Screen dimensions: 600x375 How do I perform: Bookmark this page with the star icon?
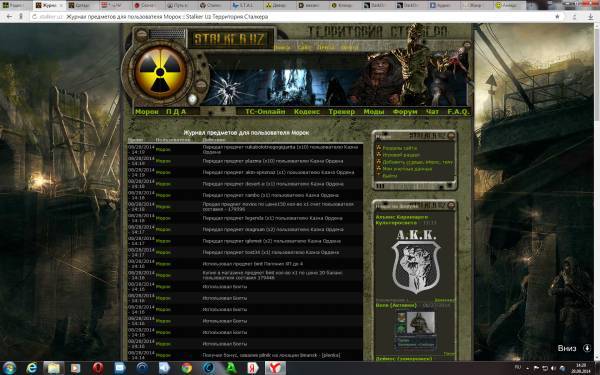pyautogui.click(x=557, y=16)
